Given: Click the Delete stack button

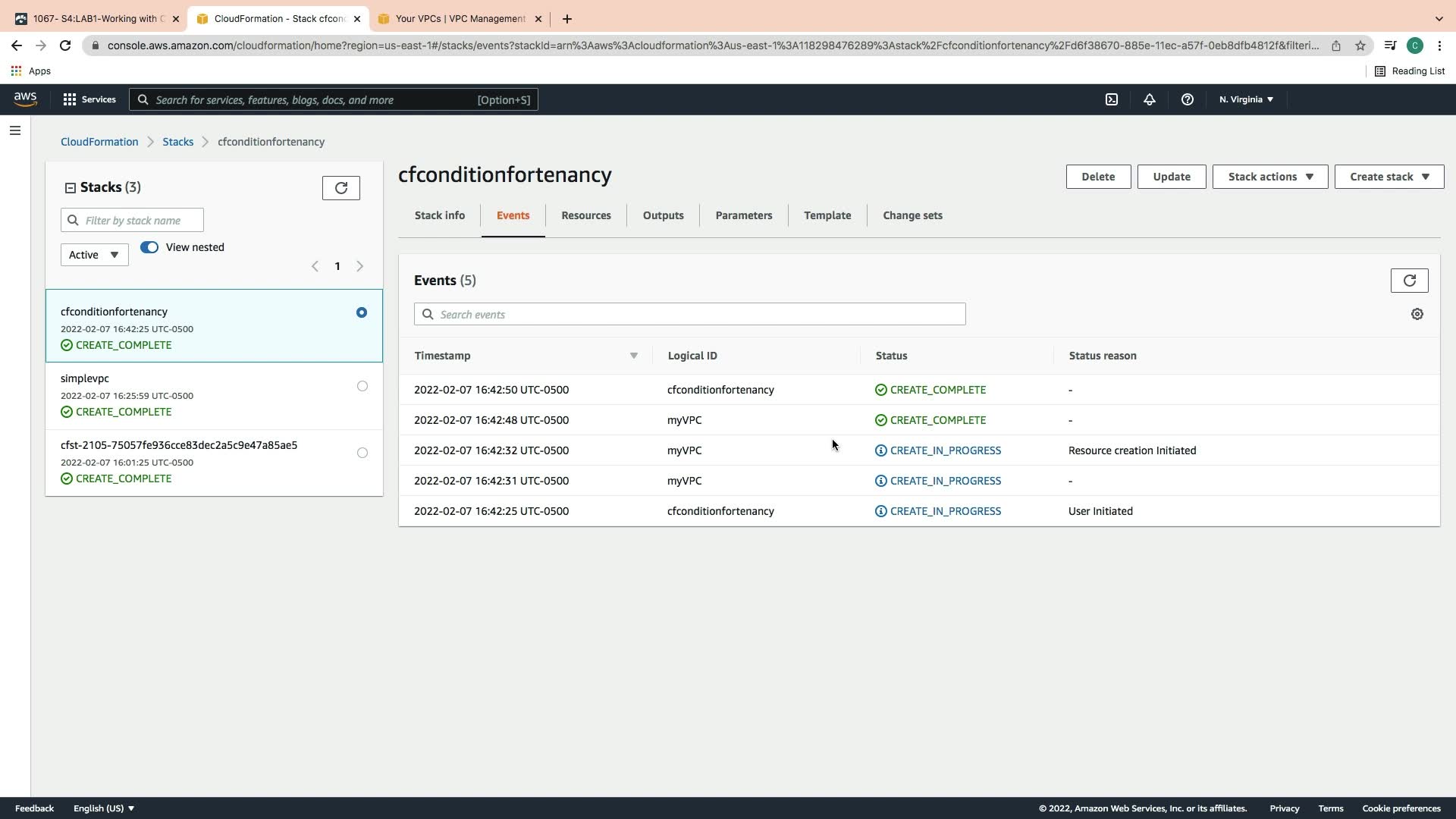Looking at the screenshot, I should [x=1097, y=177].
